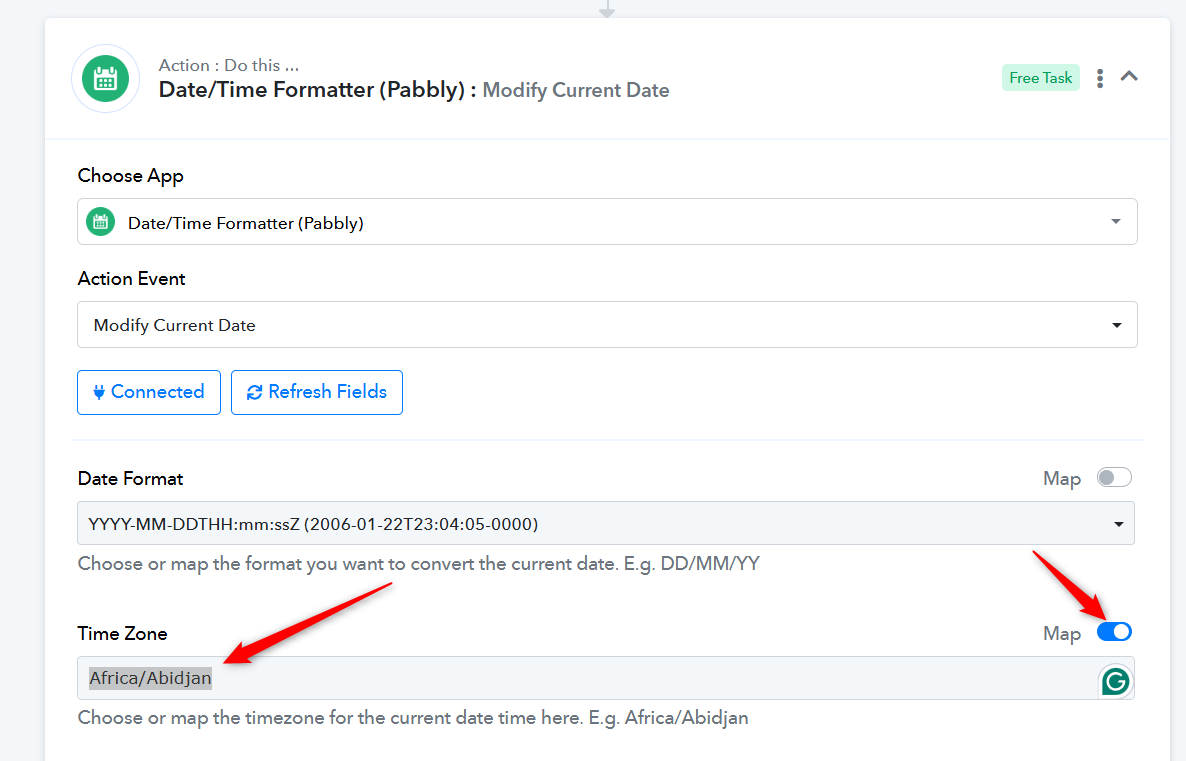Open the three-dot options menu

1100,78
